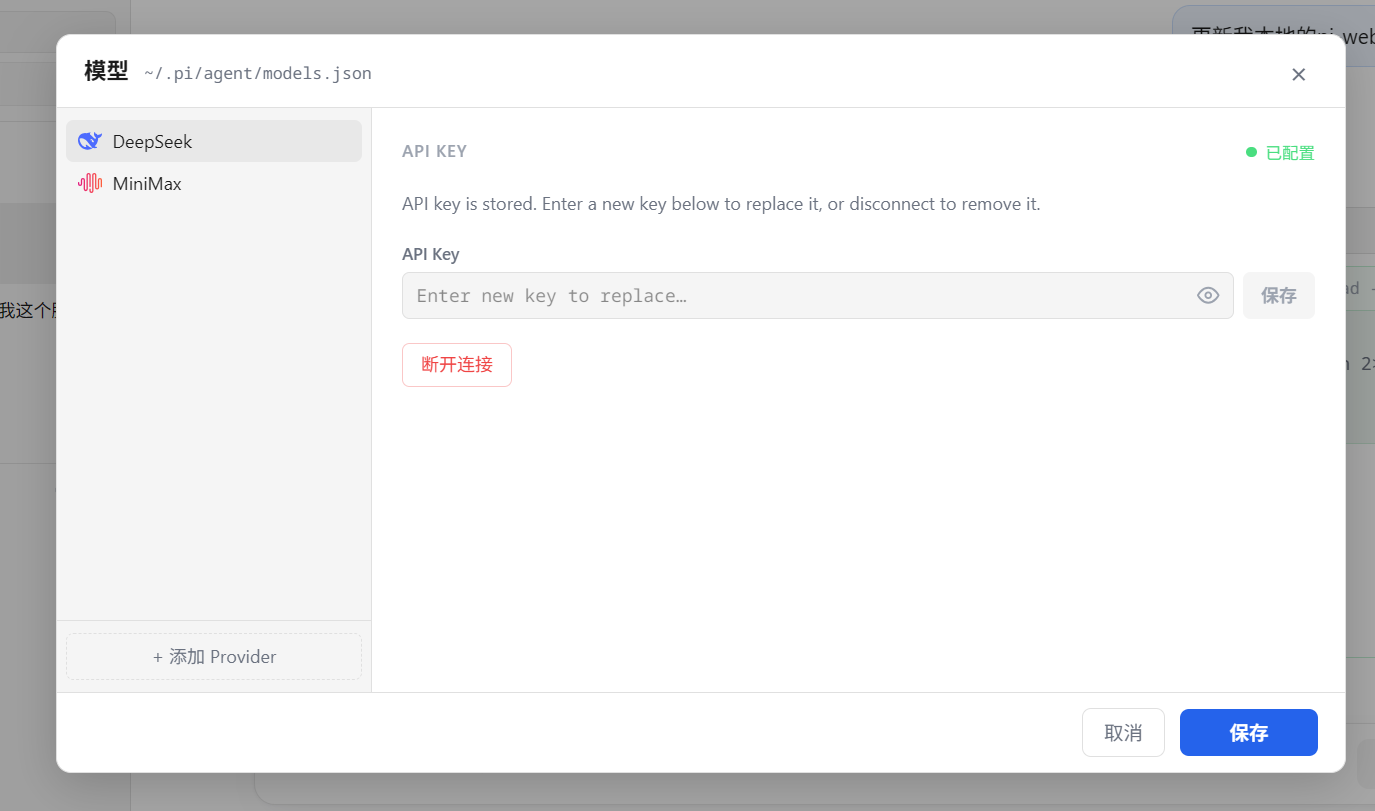
Task: Click the gray 保存 button beside key field
Action: tap(1279, 295)
